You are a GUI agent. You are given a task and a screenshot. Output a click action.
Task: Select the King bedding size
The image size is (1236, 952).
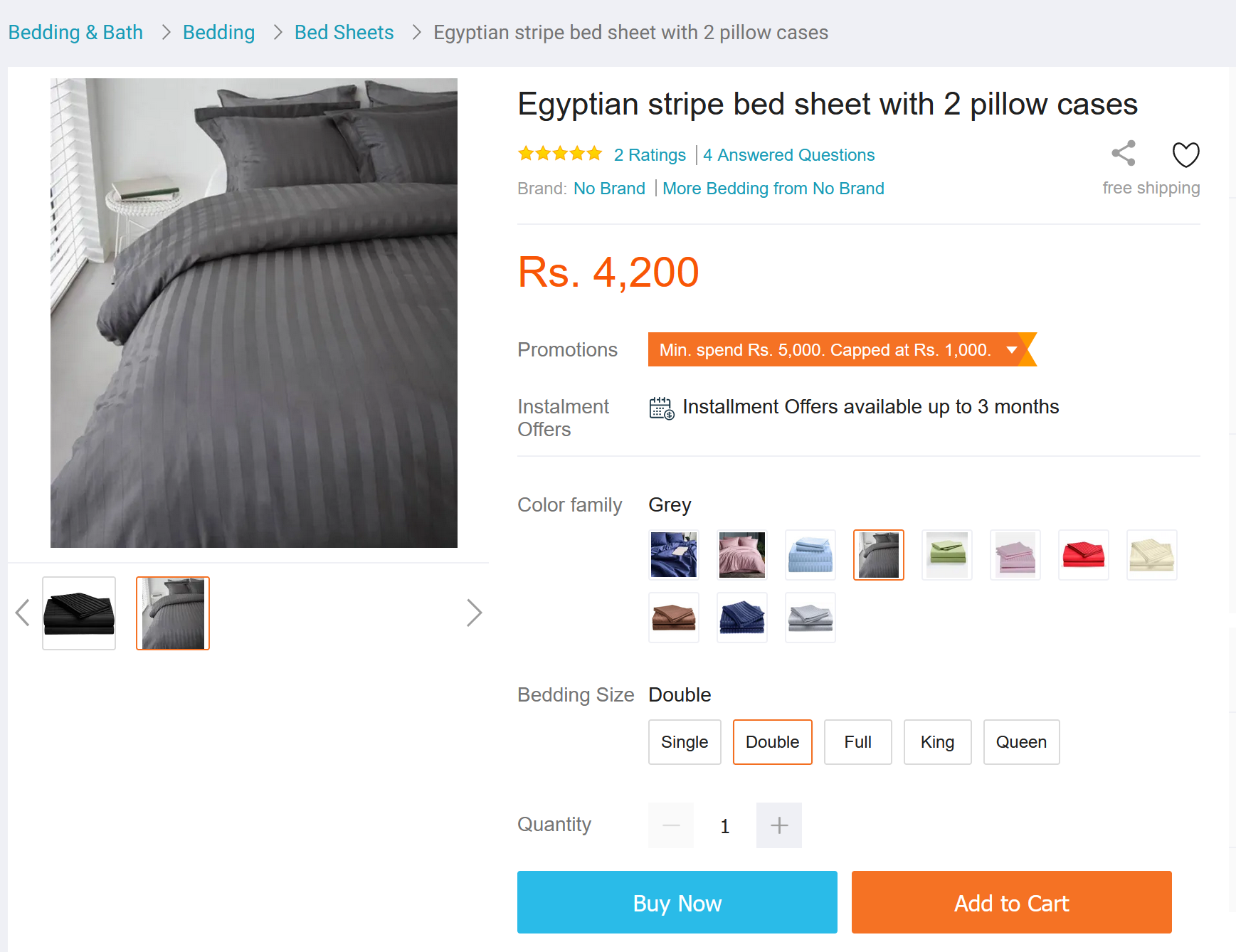tap(937, 742)
